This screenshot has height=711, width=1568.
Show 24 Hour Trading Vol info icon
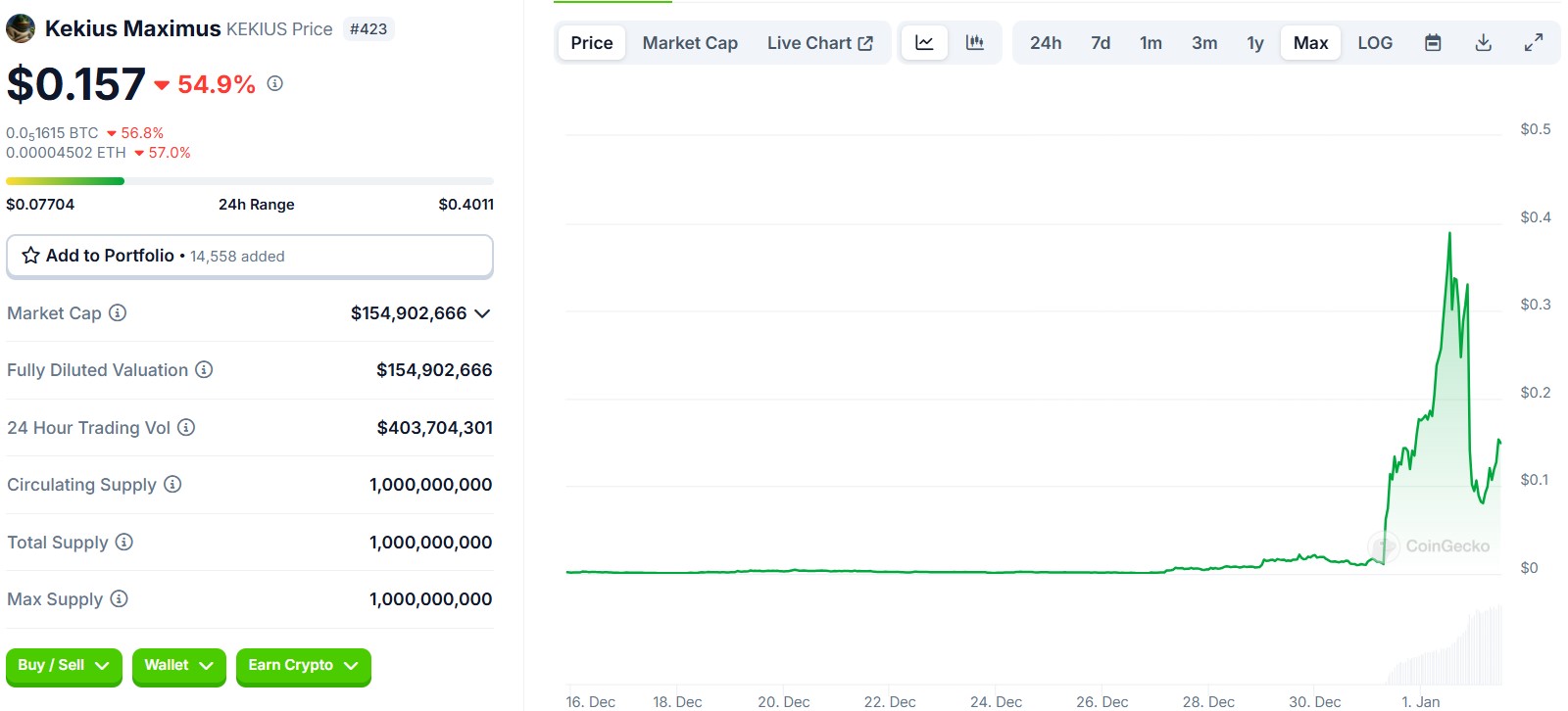tap(186, 428)
